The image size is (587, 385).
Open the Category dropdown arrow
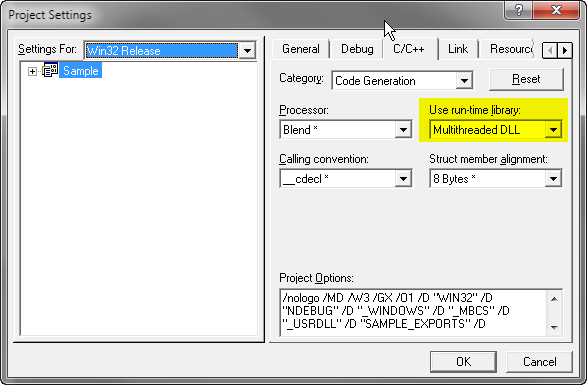(464, 81)
